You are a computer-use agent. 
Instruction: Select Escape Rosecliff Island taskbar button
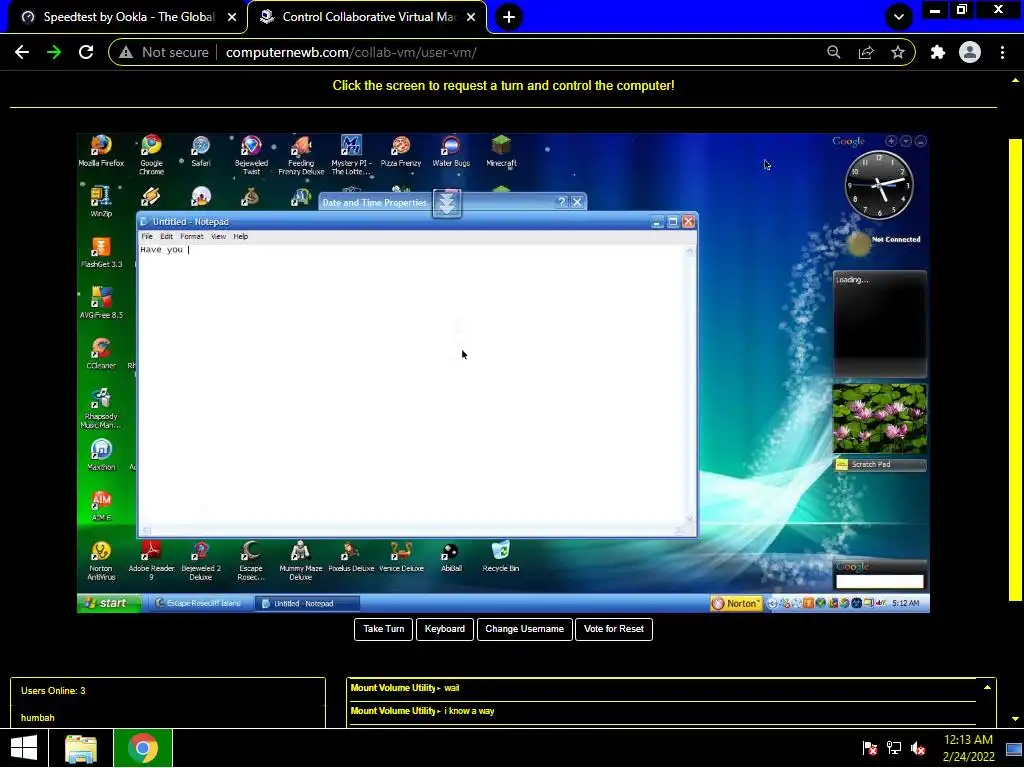pyautogui.click(x=199, y=603)
